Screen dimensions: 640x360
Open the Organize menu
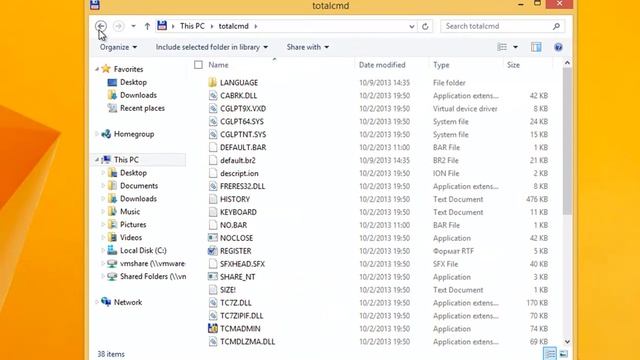118,47
